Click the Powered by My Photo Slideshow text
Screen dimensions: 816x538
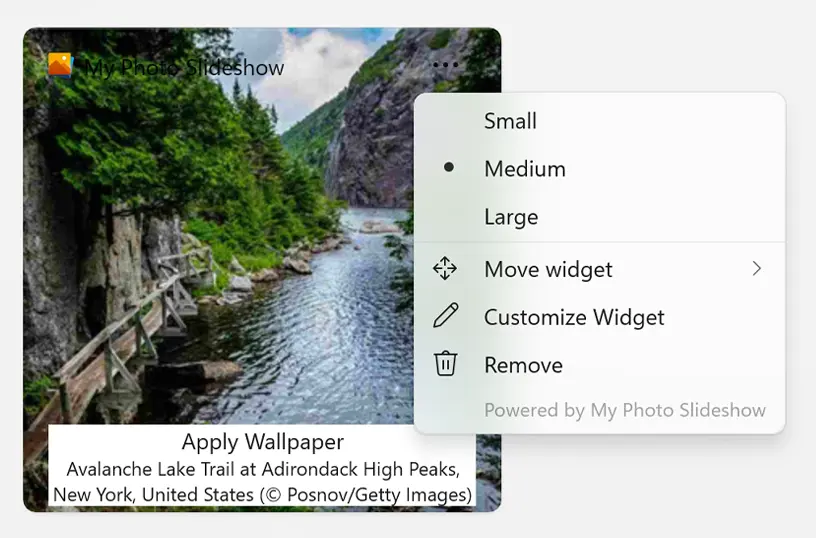[x=624, y=410]
